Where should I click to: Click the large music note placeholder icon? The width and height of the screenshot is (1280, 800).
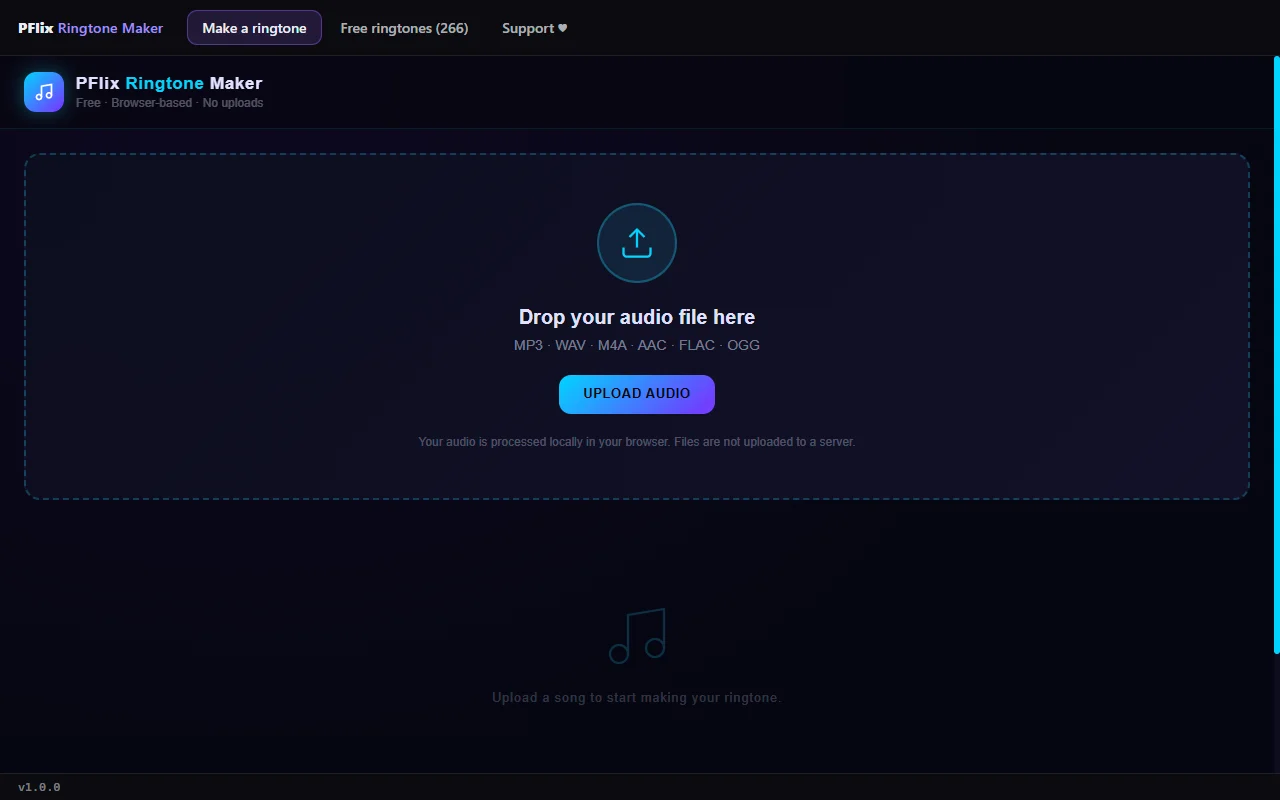(x=637, y=636)
